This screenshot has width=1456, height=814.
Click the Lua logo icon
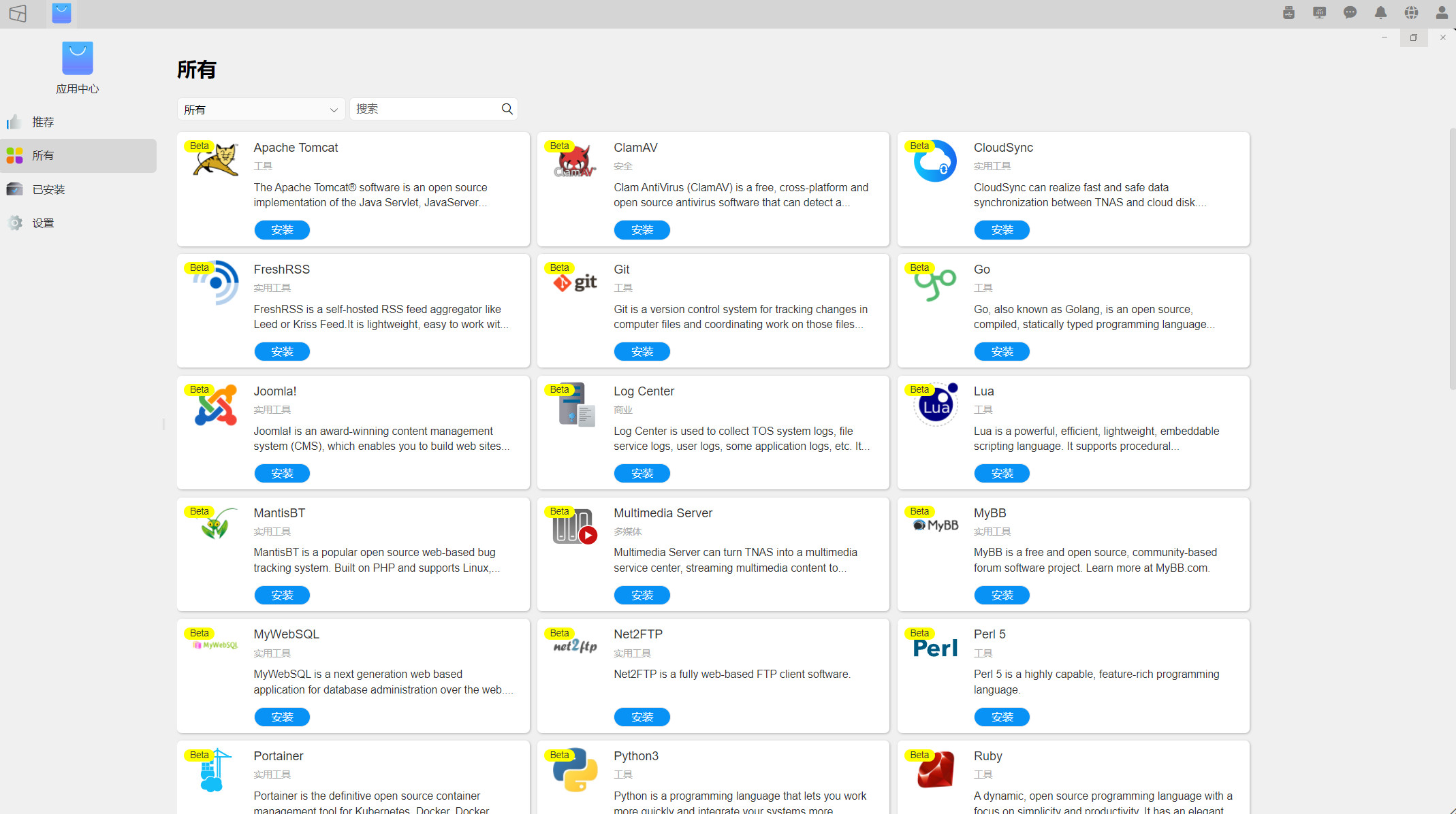935,405
